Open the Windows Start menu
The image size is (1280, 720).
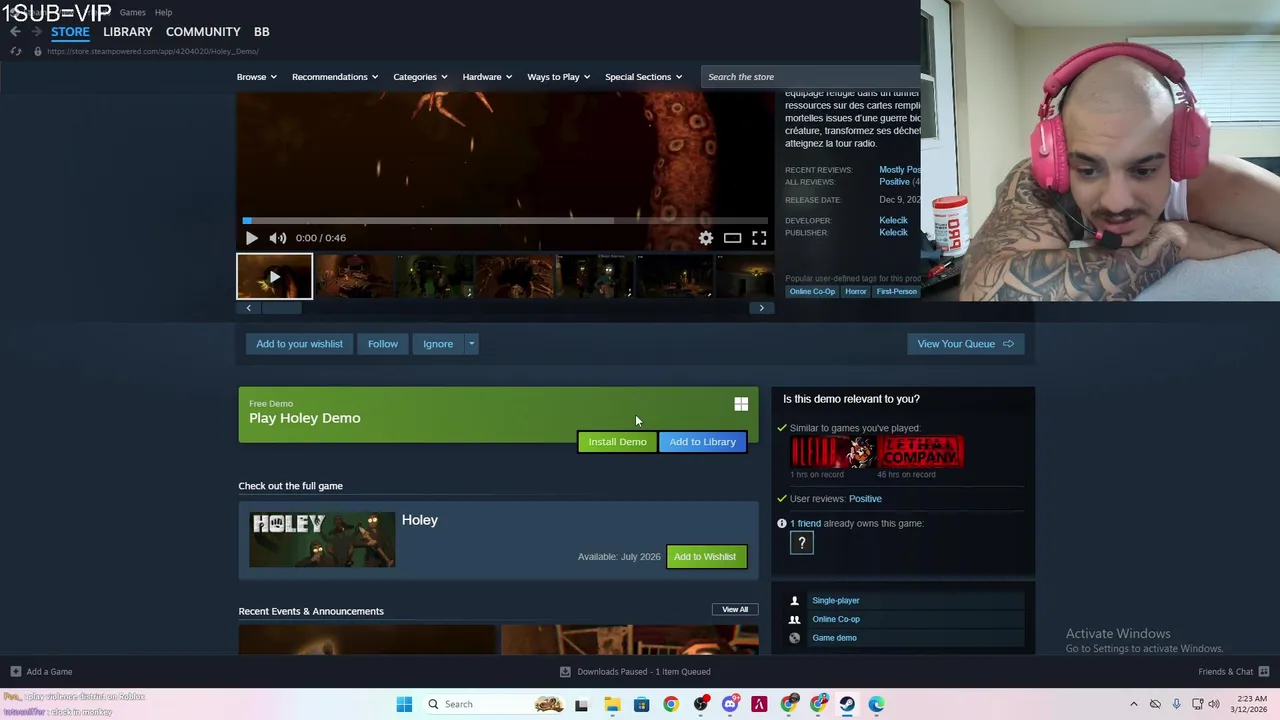tap(404, 704)
